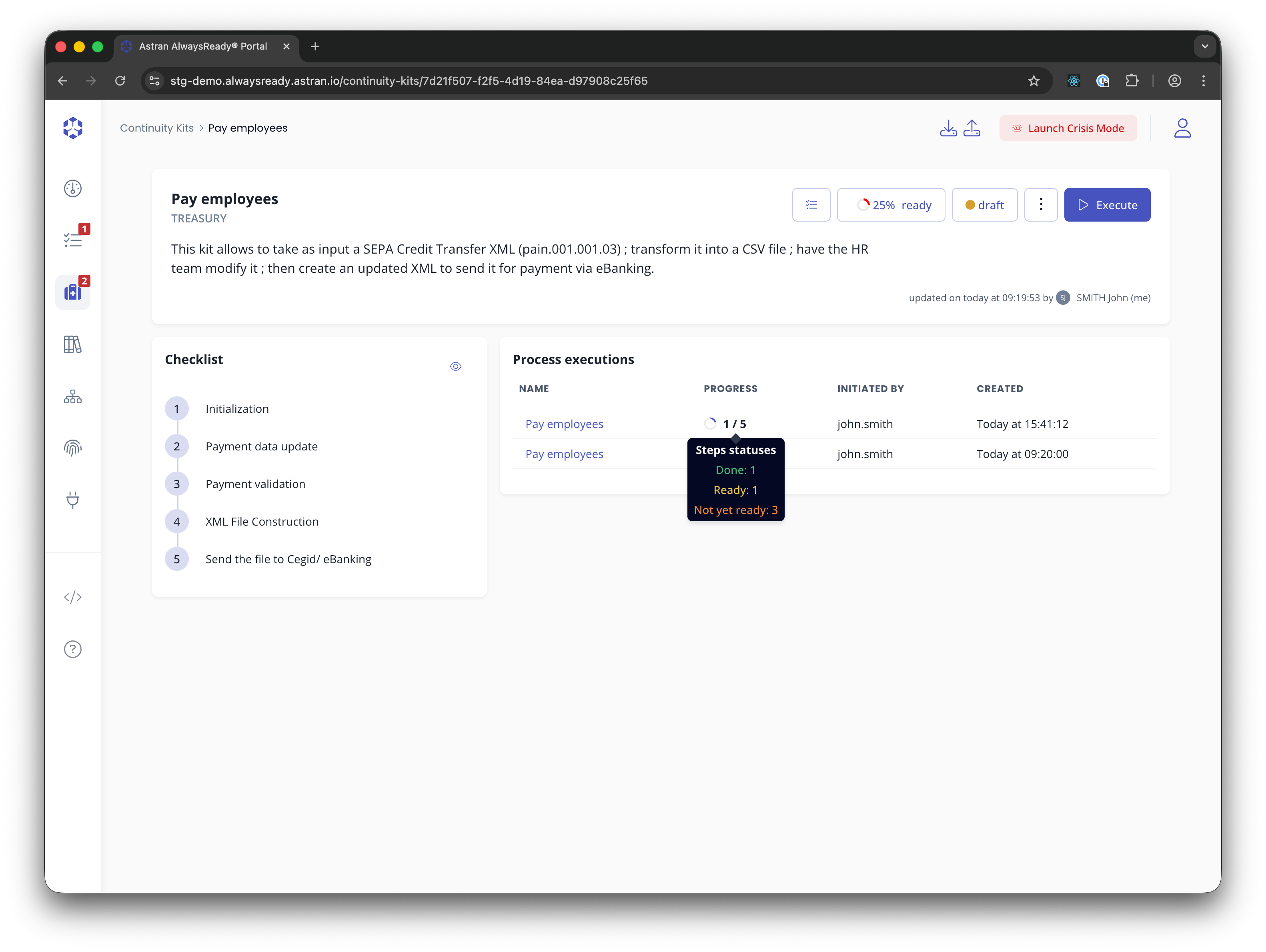Open the plug integrations sidebar icon
The image size is (1266, 952).
[x=73, y=500]
